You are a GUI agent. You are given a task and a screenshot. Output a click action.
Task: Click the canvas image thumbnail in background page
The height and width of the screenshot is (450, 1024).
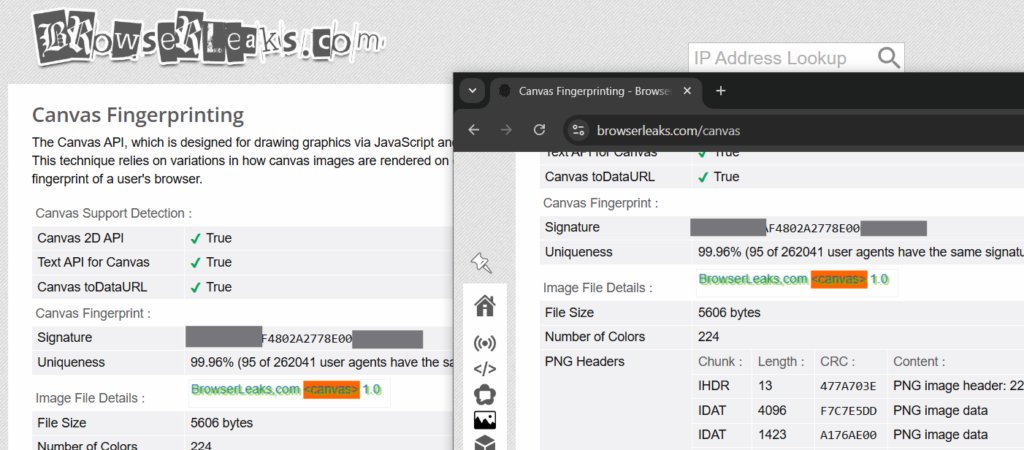tap(289, 393)
